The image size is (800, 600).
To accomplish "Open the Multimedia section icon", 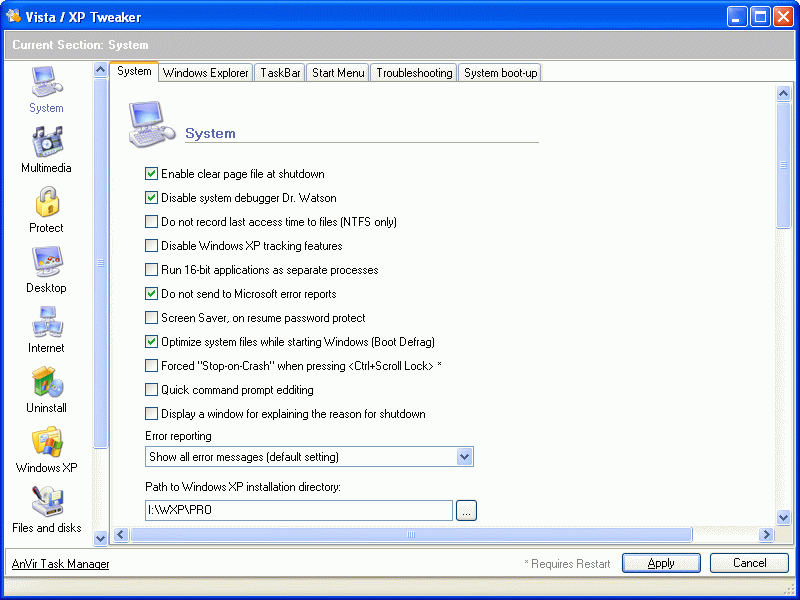I will [46, 141].
